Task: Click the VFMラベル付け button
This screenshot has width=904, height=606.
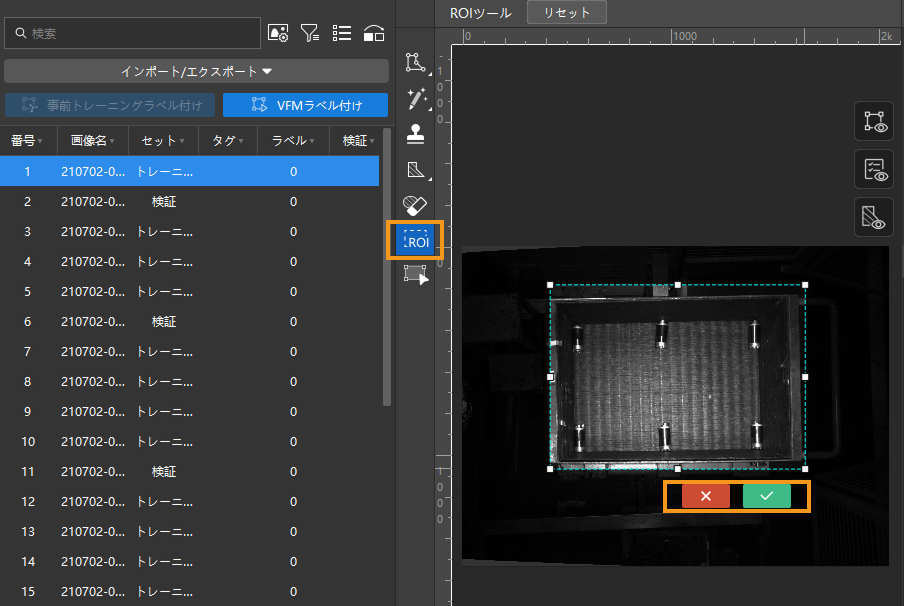Action: [305, 105]
